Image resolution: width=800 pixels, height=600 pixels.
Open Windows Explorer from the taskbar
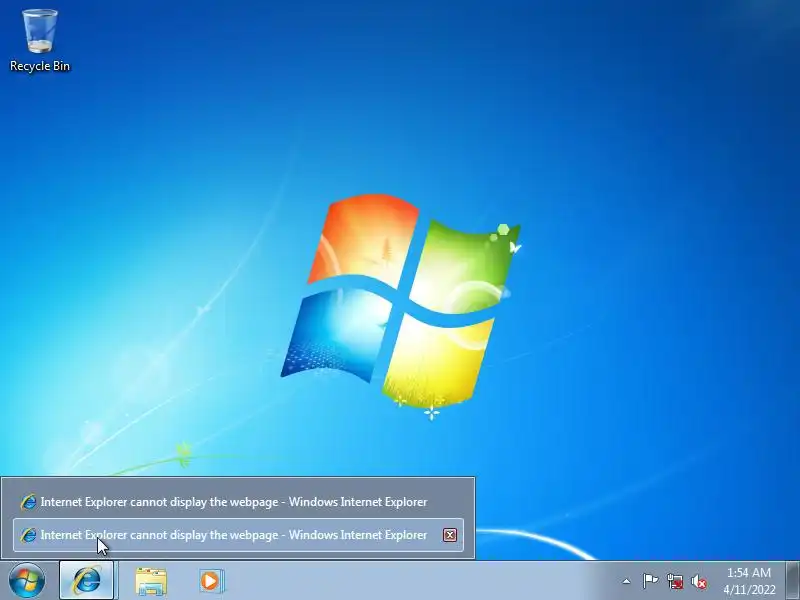(151, 581)
